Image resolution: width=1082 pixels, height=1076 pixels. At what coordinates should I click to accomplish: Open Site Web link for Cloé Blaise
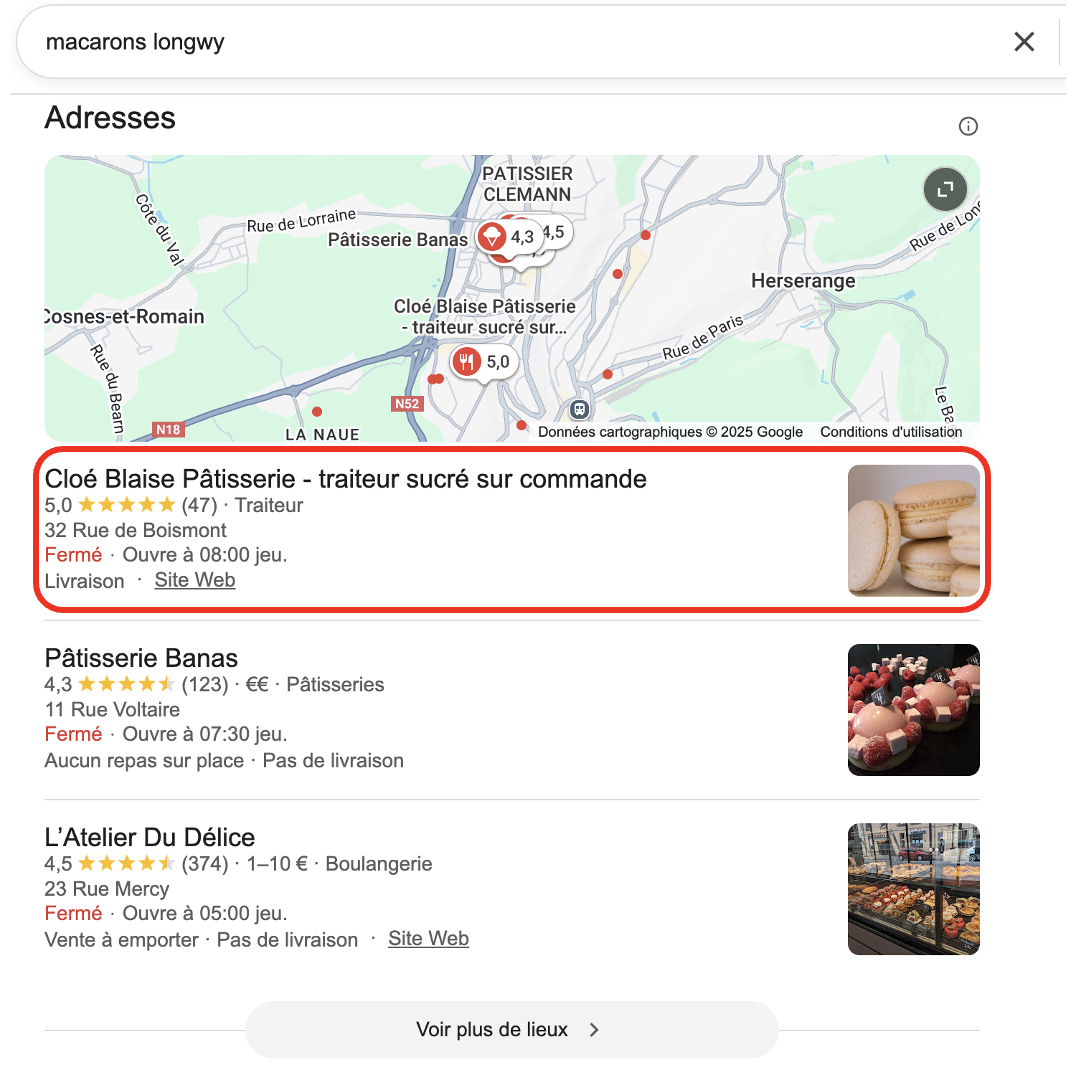[x=195, y=580]
